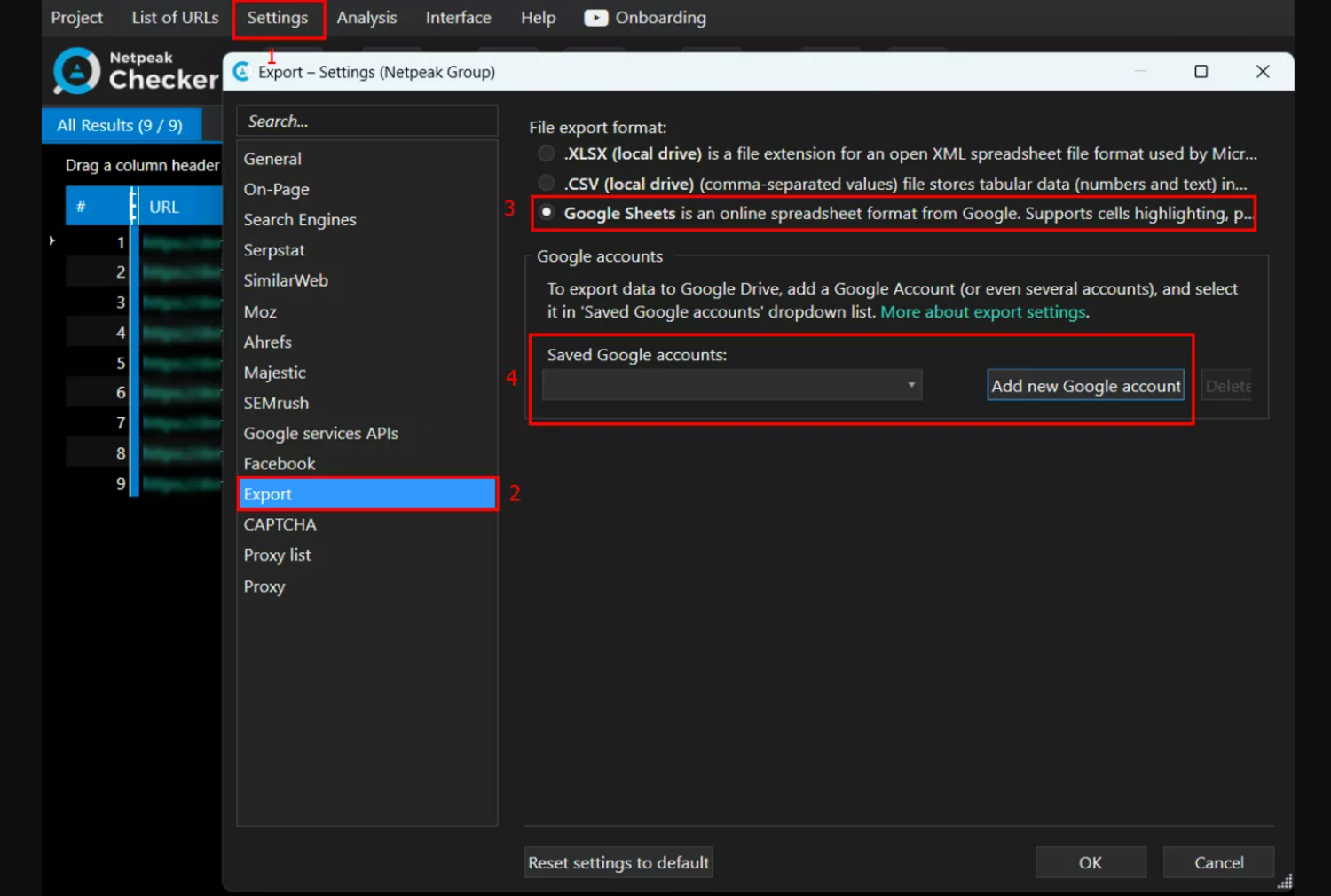Viewport: 1331px width, 896px height.
Task: Dismiss the dialog with Cancel
Action: pos(1217,861)
